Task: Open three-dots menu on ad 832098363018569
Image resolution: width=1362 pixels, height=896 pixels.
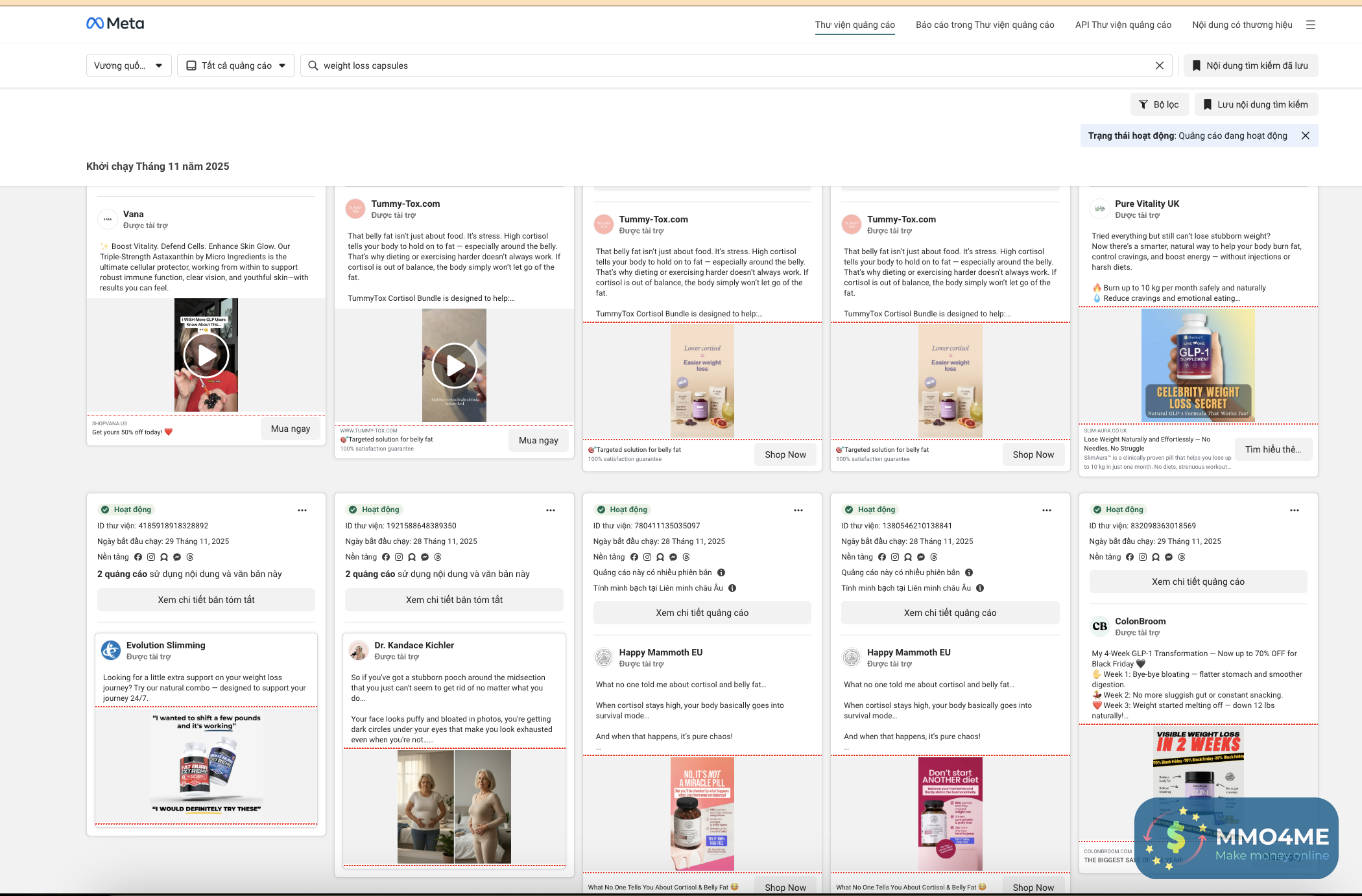Action: coord(1295,510)
